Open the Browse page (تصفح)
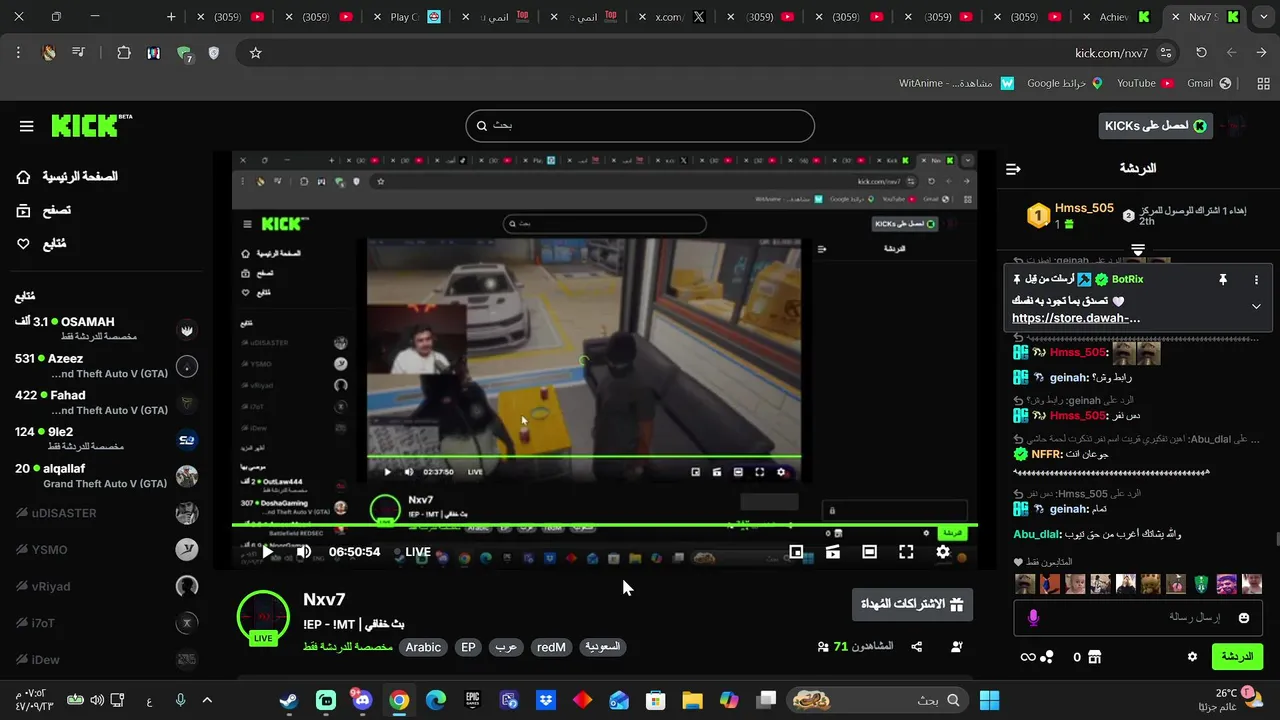 [x=43, y=210]
